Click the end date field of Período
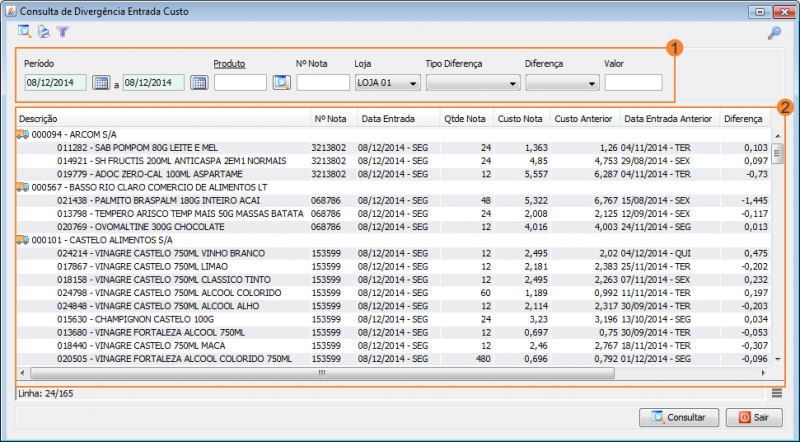The width and height of the screenshot is (800, 442). 154,83
